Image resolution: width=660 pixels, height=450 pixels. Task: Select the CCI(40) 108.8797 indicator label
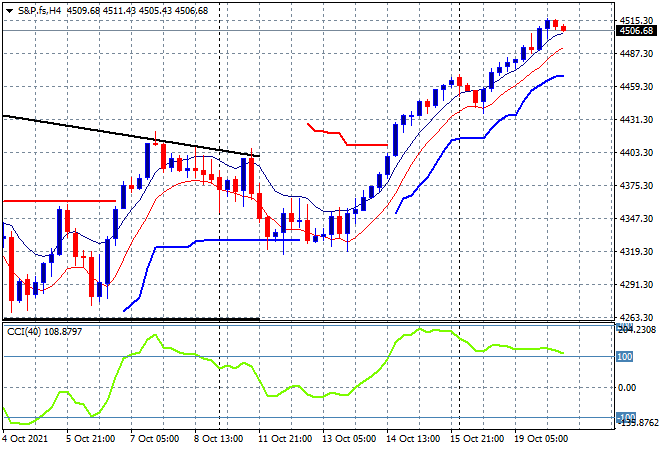[x=45, y=332]
